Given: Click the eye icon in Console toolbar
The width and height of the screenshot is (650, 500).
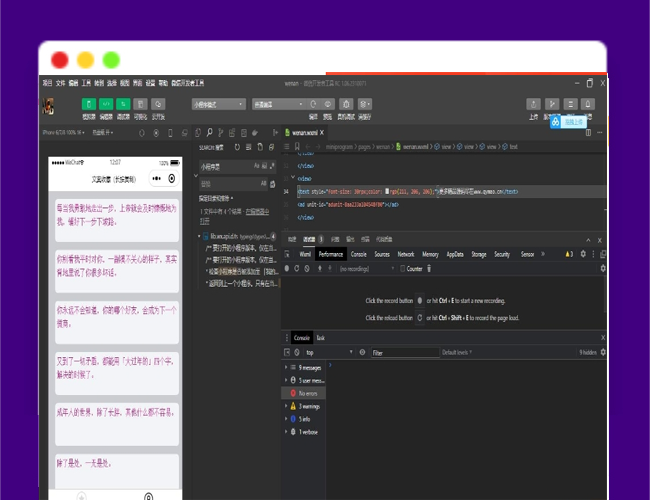Looking at the screenshot, I should point(364,353).
